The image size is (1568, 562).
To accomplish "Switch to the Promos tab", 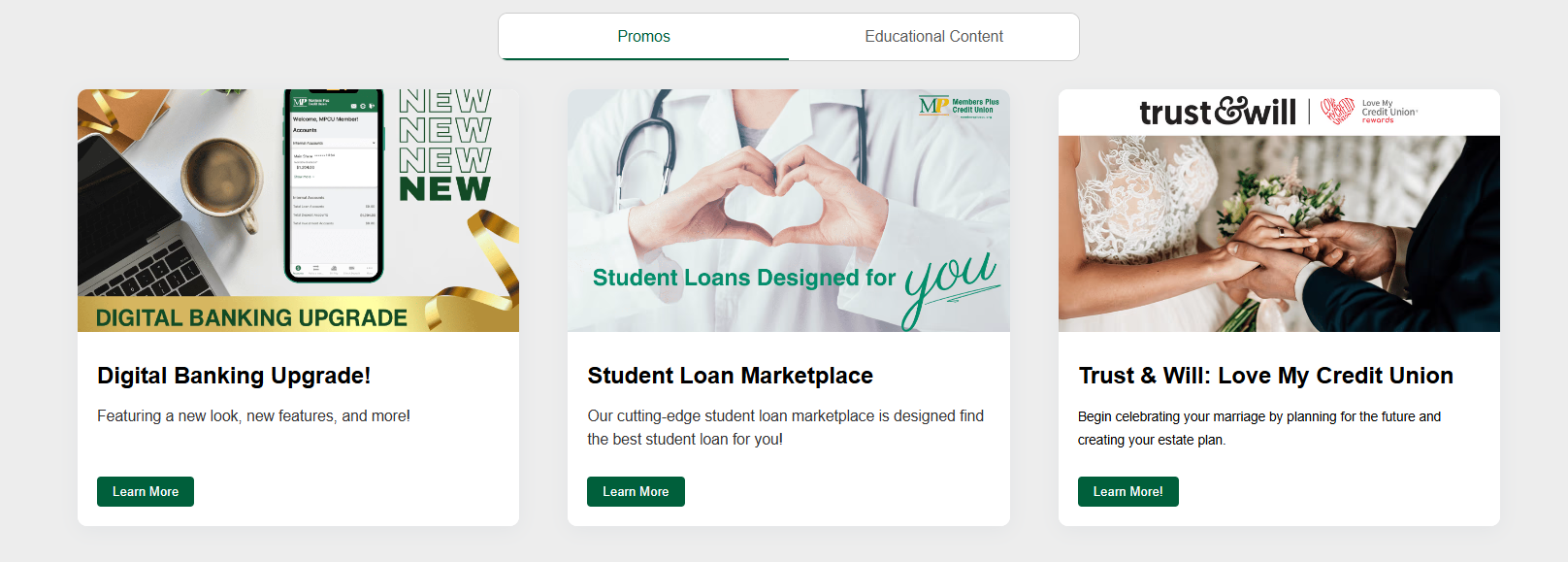I will tap(643, 37).
